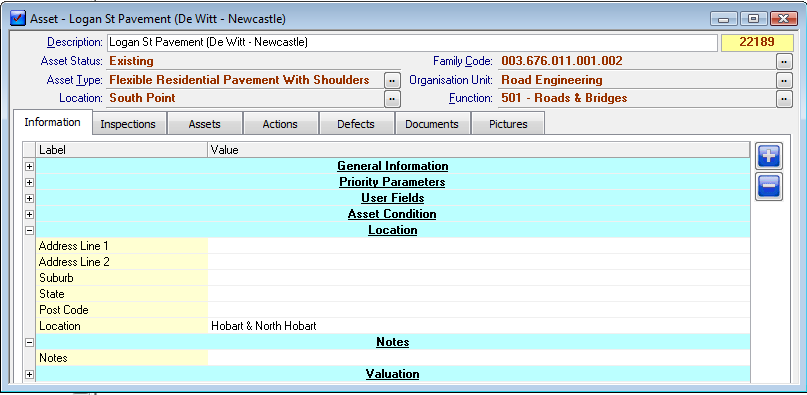807x395 pixels.
Task: Click the Suburb row label
Action: click(56, 278)
